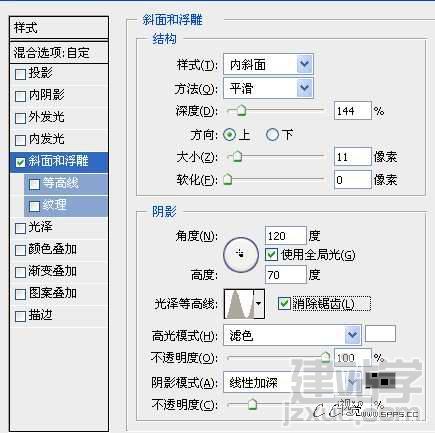Screen dimensions: 435x433
Task: Select the 光泽 satin style entry
Action: pos(59,228)
